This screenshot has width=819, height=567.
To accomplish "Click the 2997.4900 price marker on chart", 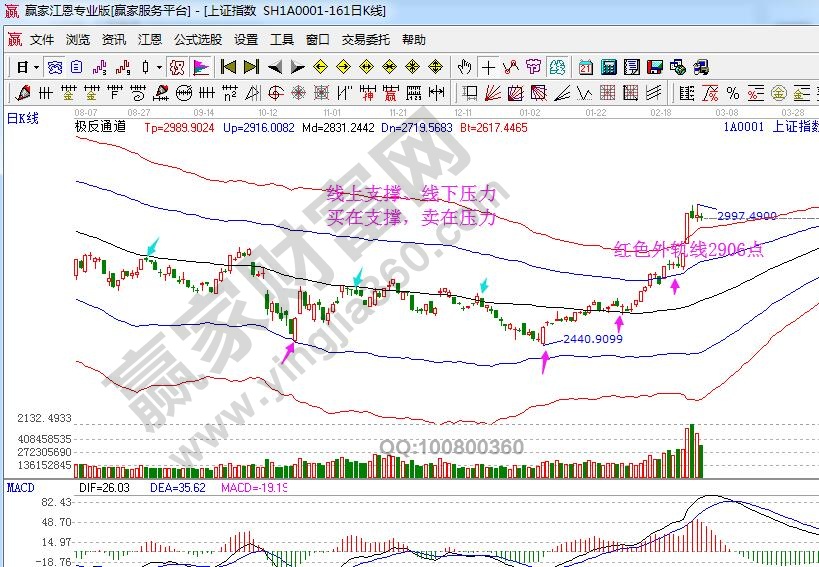I will click(747, 216).
